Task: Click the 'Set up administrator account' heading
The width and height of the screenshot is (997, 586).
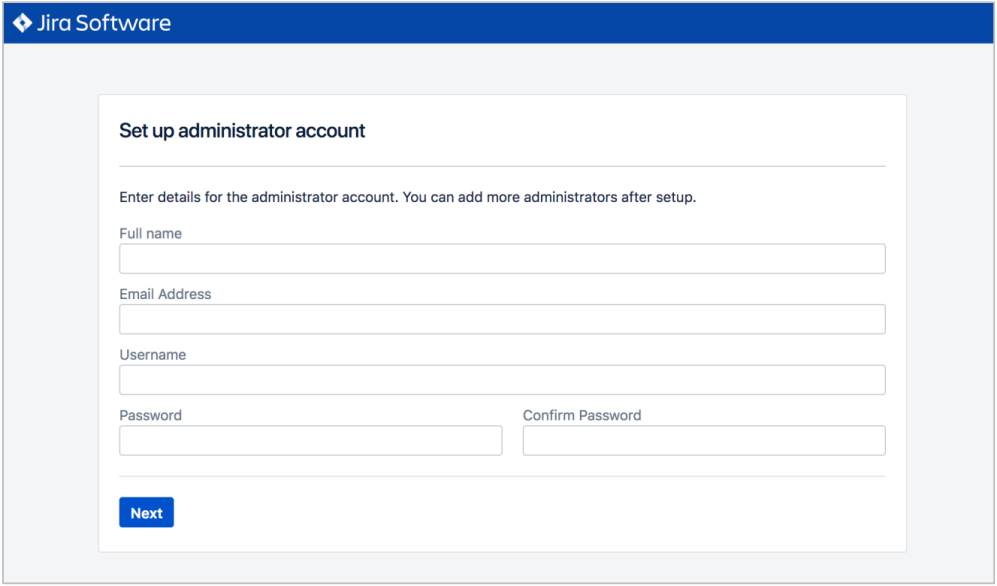Action: tap(242, 130)
